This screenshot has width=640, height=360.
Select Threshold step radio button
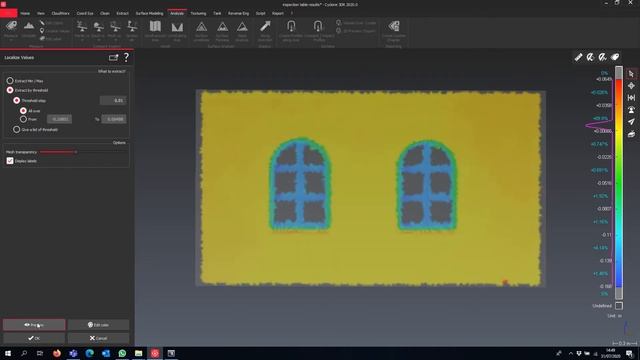tap(16, 100)
